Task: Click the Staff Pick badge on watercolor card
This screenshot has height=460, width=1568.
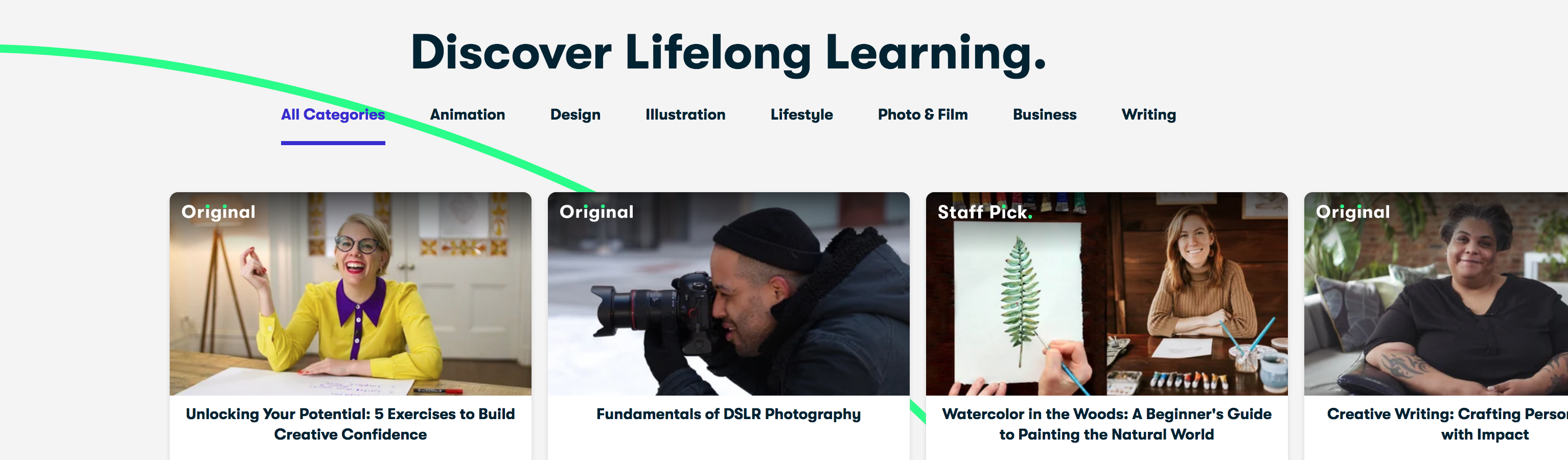Action: click(x=984, y=212)
